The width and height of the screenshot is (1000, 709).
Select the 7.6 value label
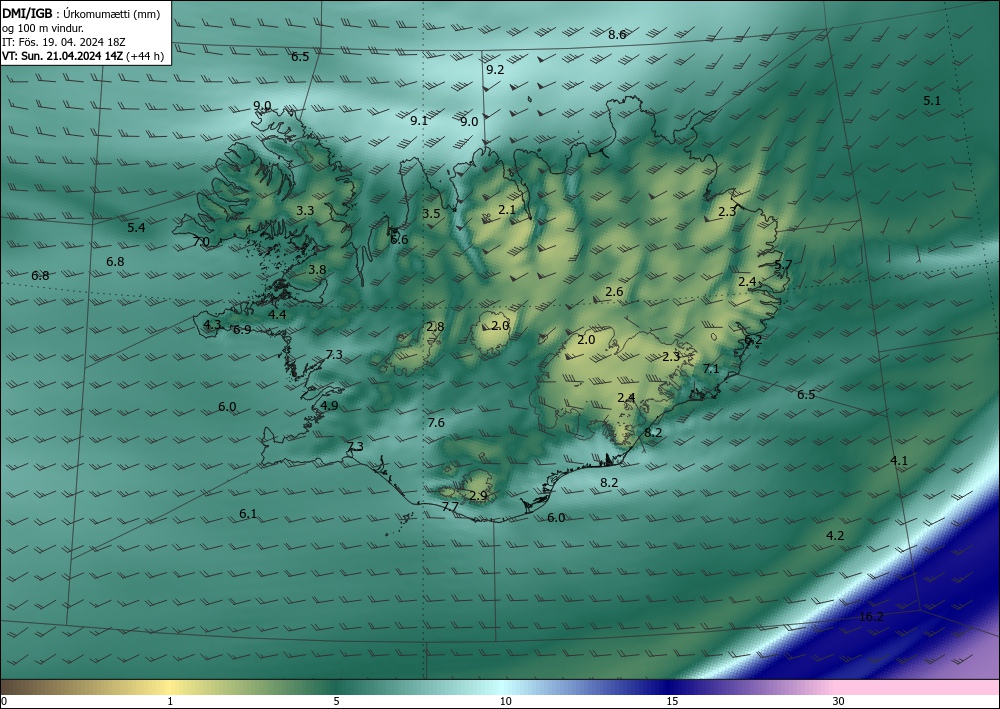[436, 423]
